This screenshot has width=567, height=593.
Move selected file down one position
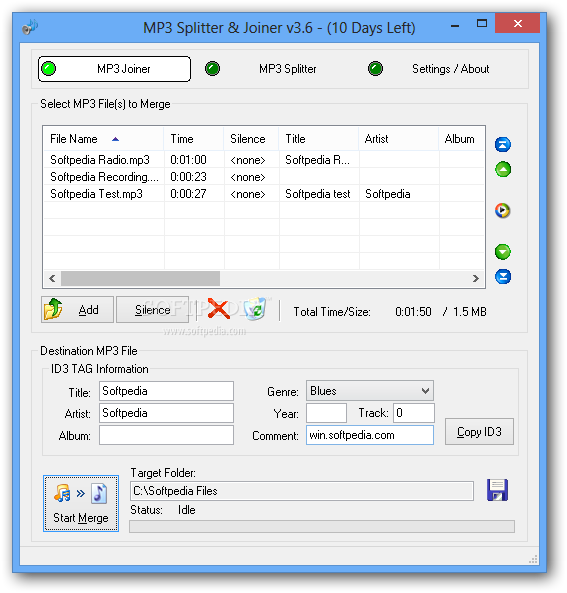503,252
